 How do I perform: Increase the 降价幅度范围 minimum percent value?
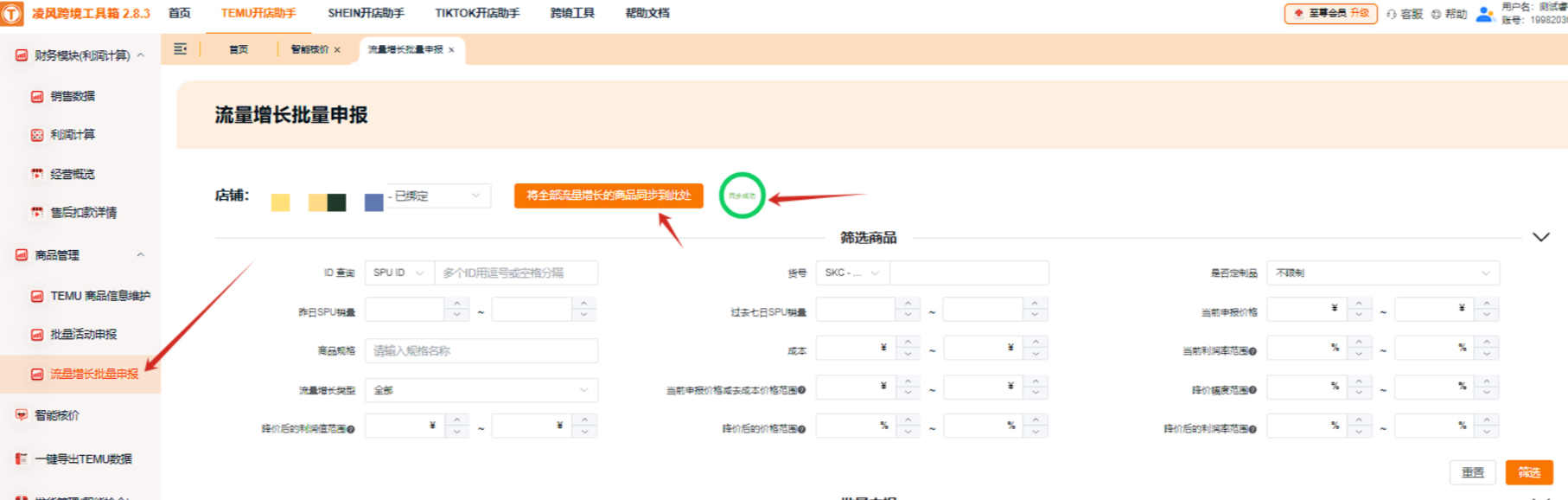(x=1359, y=381)
